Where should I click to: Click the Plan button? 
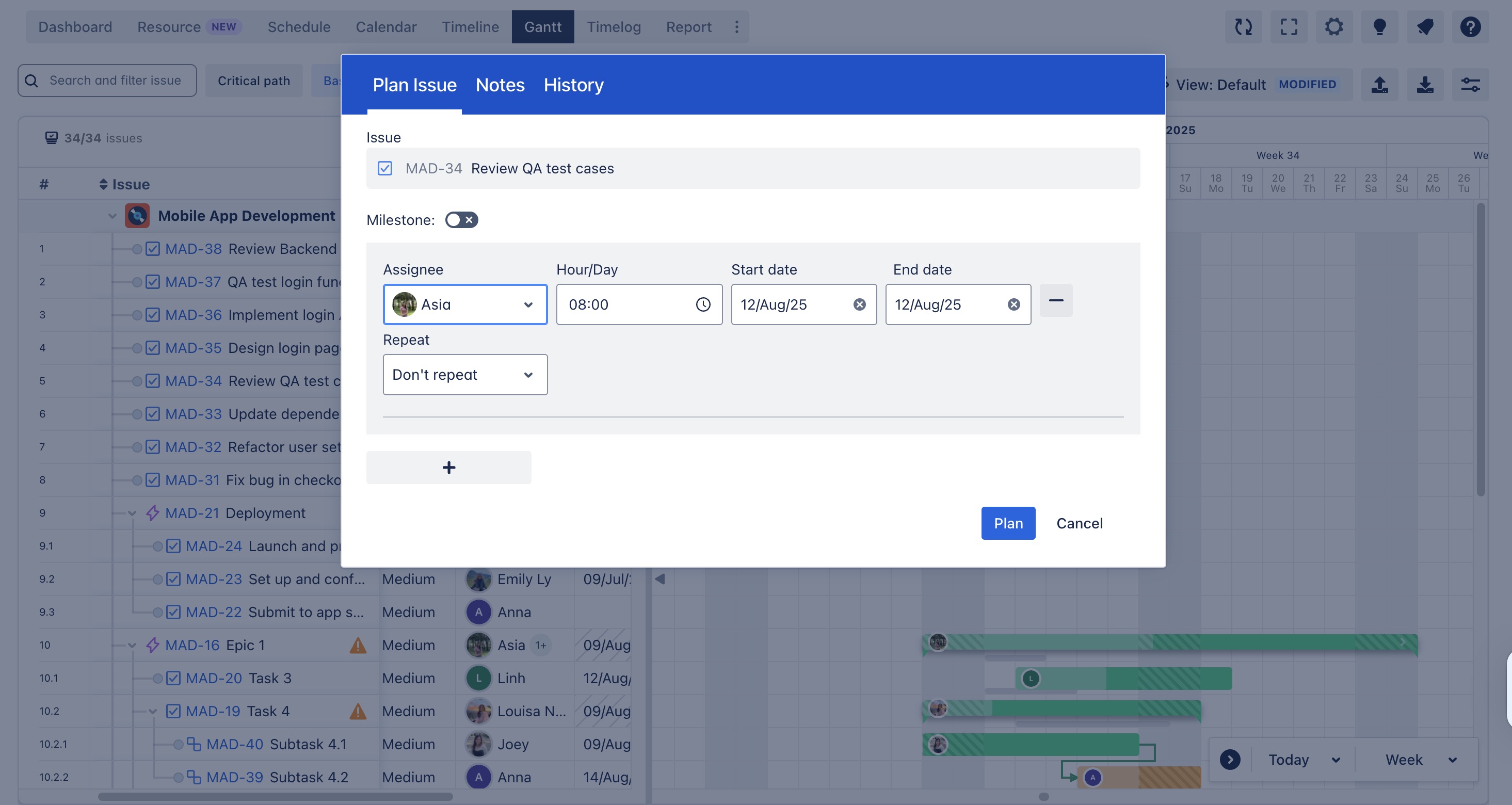1008,523
